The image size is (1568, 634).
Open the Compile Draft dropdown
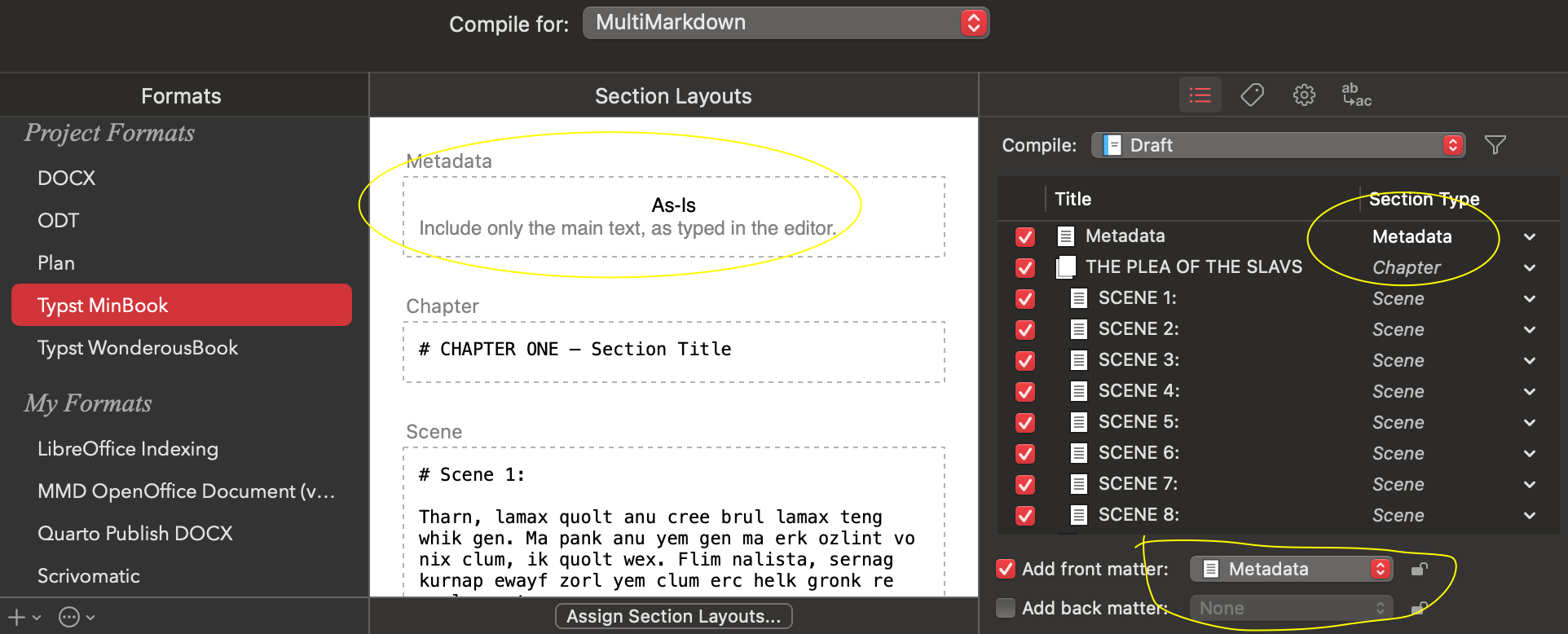point(1278,145)
